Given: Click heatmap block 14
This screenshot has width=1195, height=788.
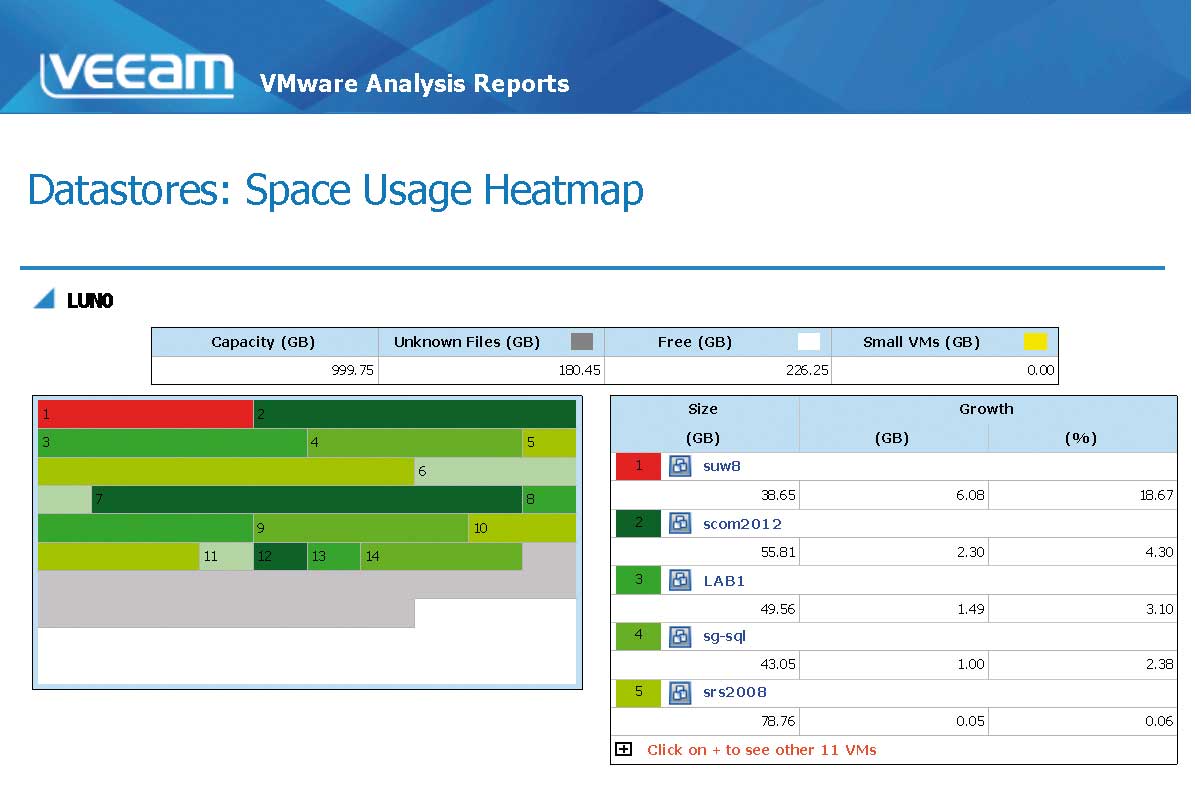Looking at the screenshot, I should pyautogui.click(x=441, y=556).
